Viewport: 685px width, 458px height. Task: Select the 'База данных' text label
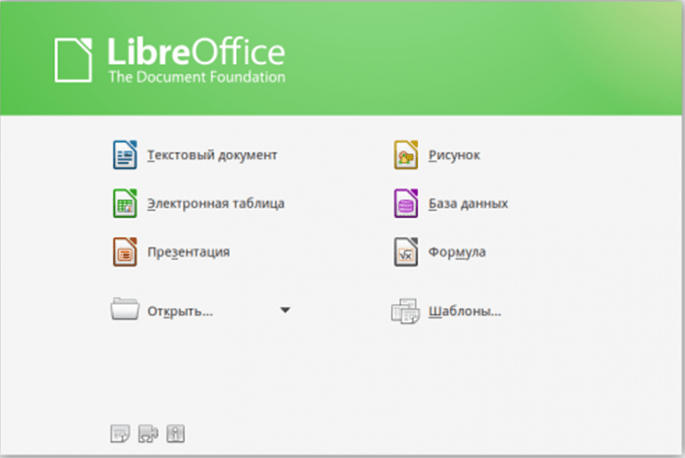[468, 203]
